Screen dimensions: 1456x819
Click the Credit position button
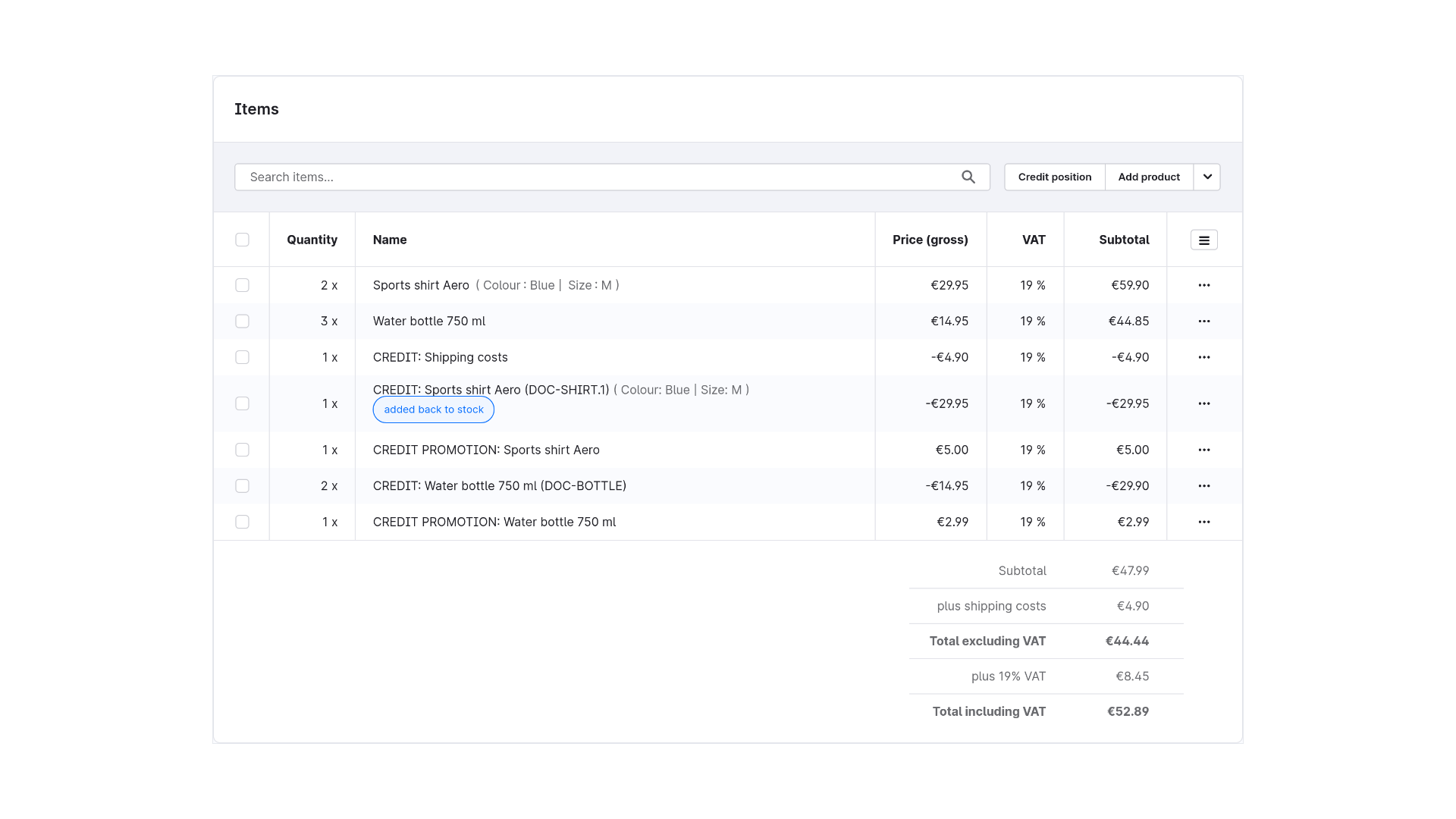pyautogui.click(x=1055, y=177)
